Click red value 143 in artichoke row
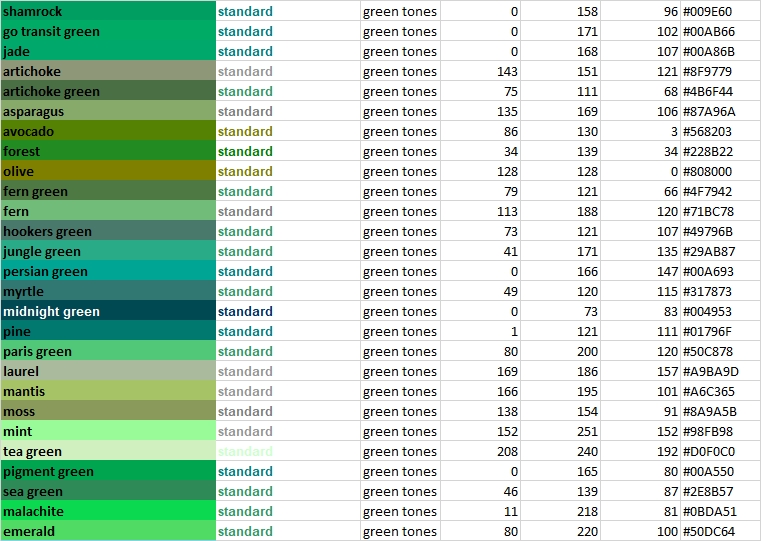Screen dimensions: 761x541 click(507, 71)
